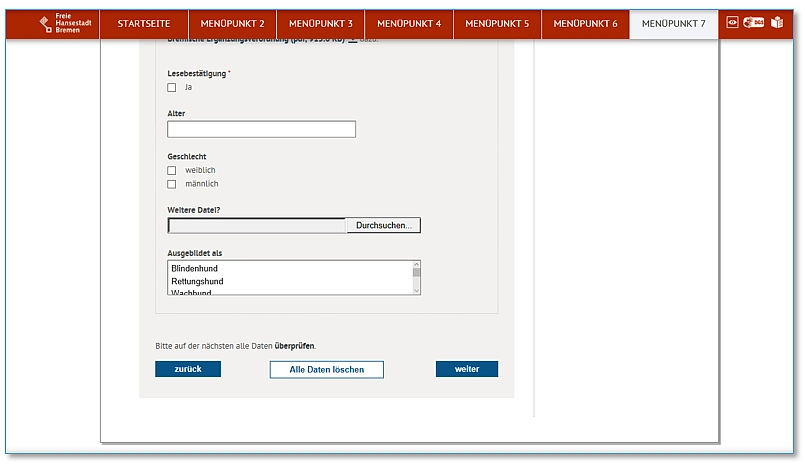Check the 'Ja' Lesebestätigung checkbox
Viewport: 805px width, 464px height.
172,88
